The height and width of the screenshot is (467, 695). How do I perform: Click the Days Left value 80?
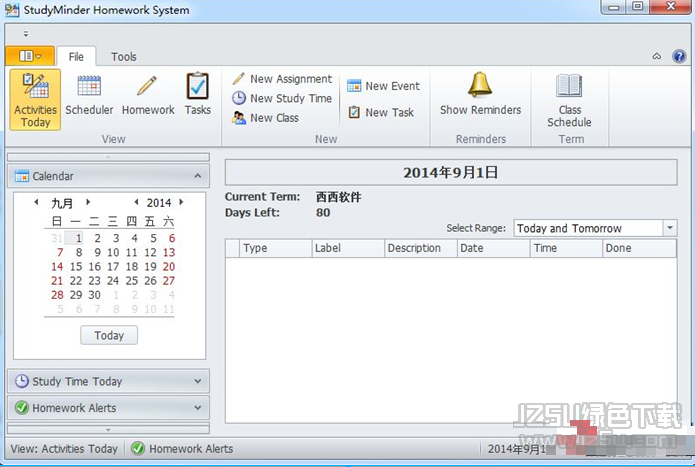pos(323,213)
